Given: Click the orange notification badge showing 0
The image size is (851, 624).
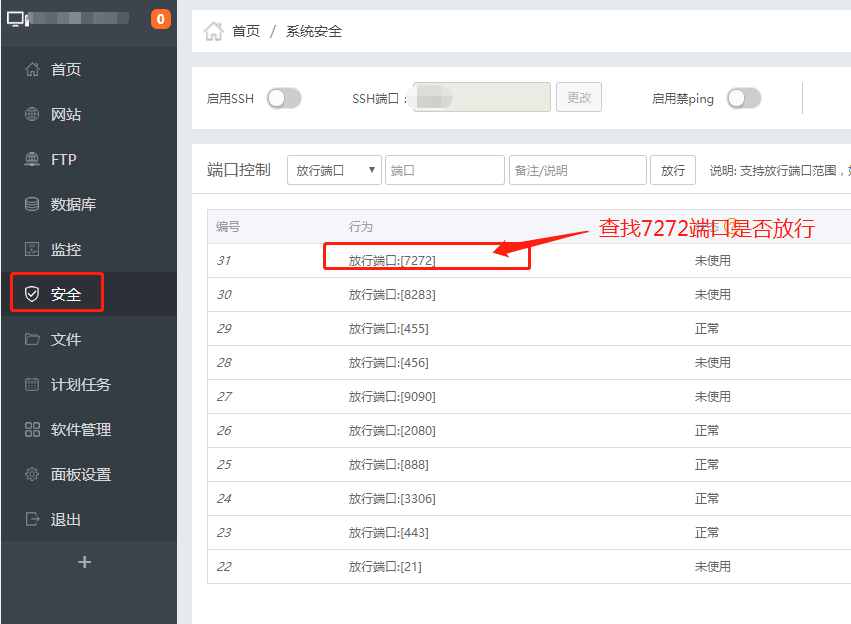Looking at the screenshot, I should (x=161, y=19).
